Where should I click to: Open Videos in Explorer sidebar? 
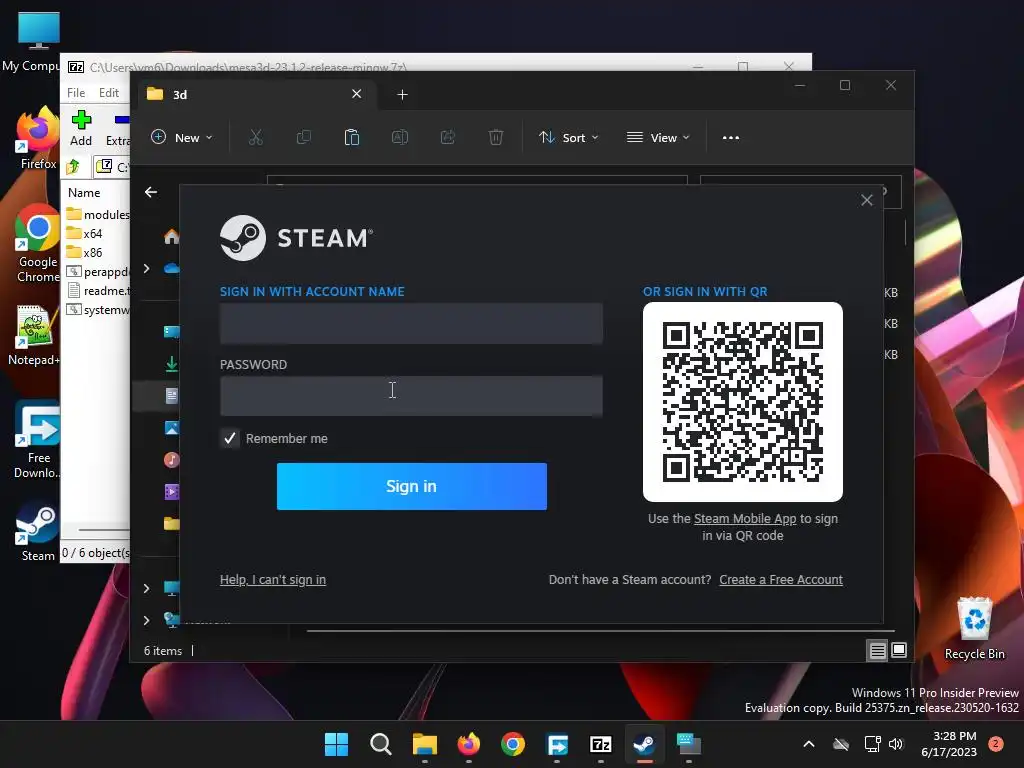point(172,492)
